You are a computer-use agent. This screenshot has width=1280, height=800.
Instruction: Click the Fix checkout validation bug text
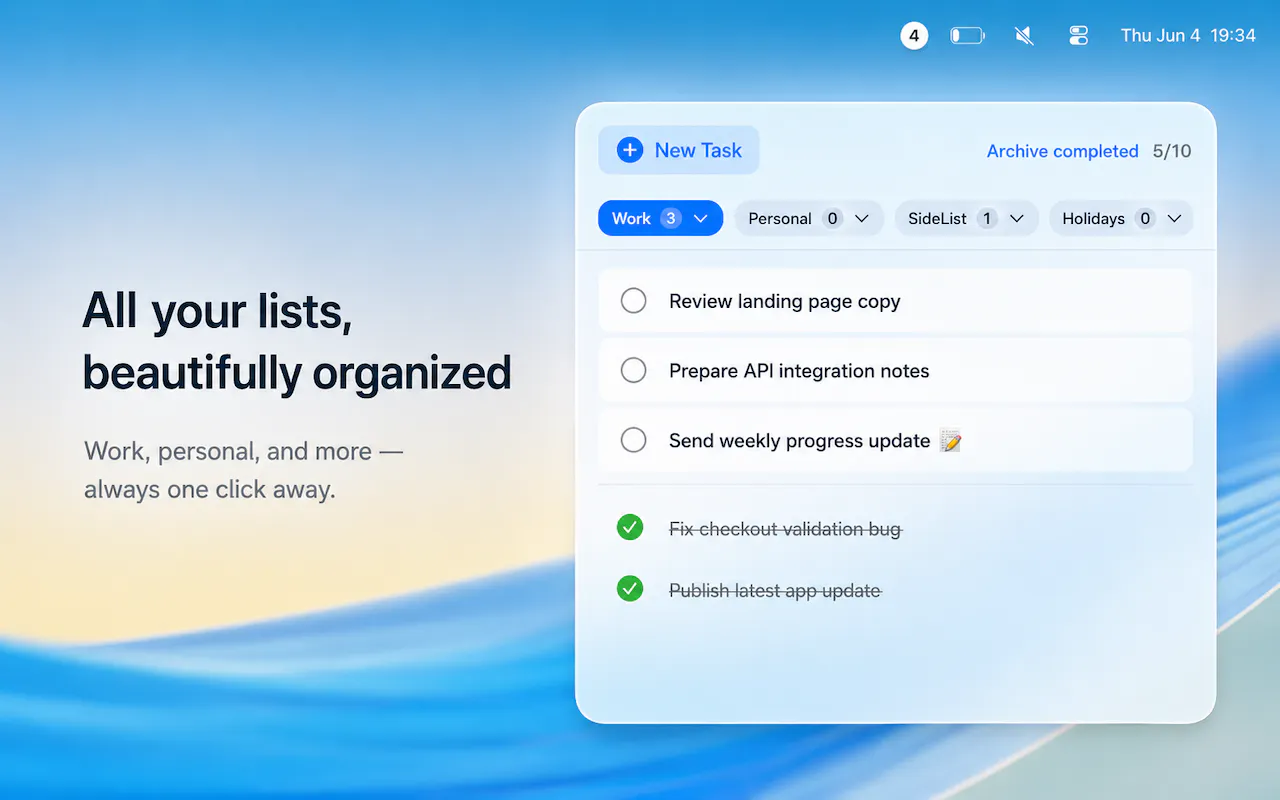click(x=785, y=528)
